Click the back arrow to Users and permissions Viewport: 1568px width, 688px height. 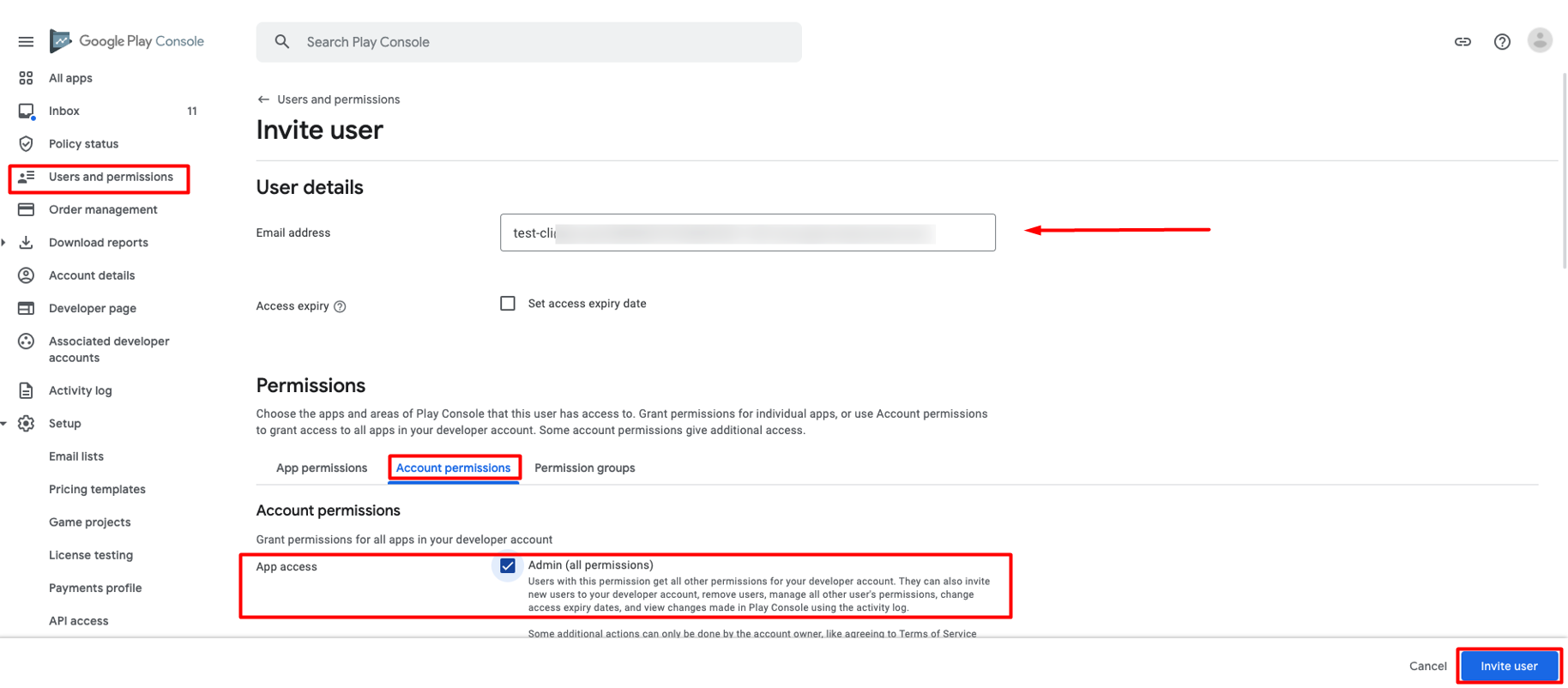(262, 99)
